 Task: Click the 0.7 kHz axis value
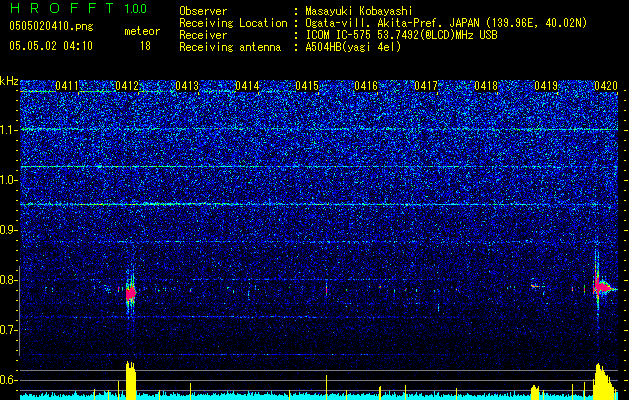(x=9, y=330)
